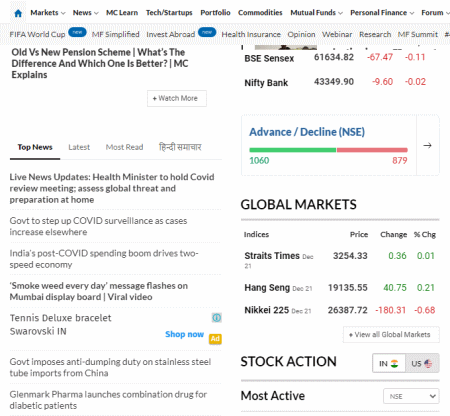Image resolution: width=450 pixels, height=416 pixels.
Task: Open the Glenmark Pharma news headline
Action: pos(108,400)
